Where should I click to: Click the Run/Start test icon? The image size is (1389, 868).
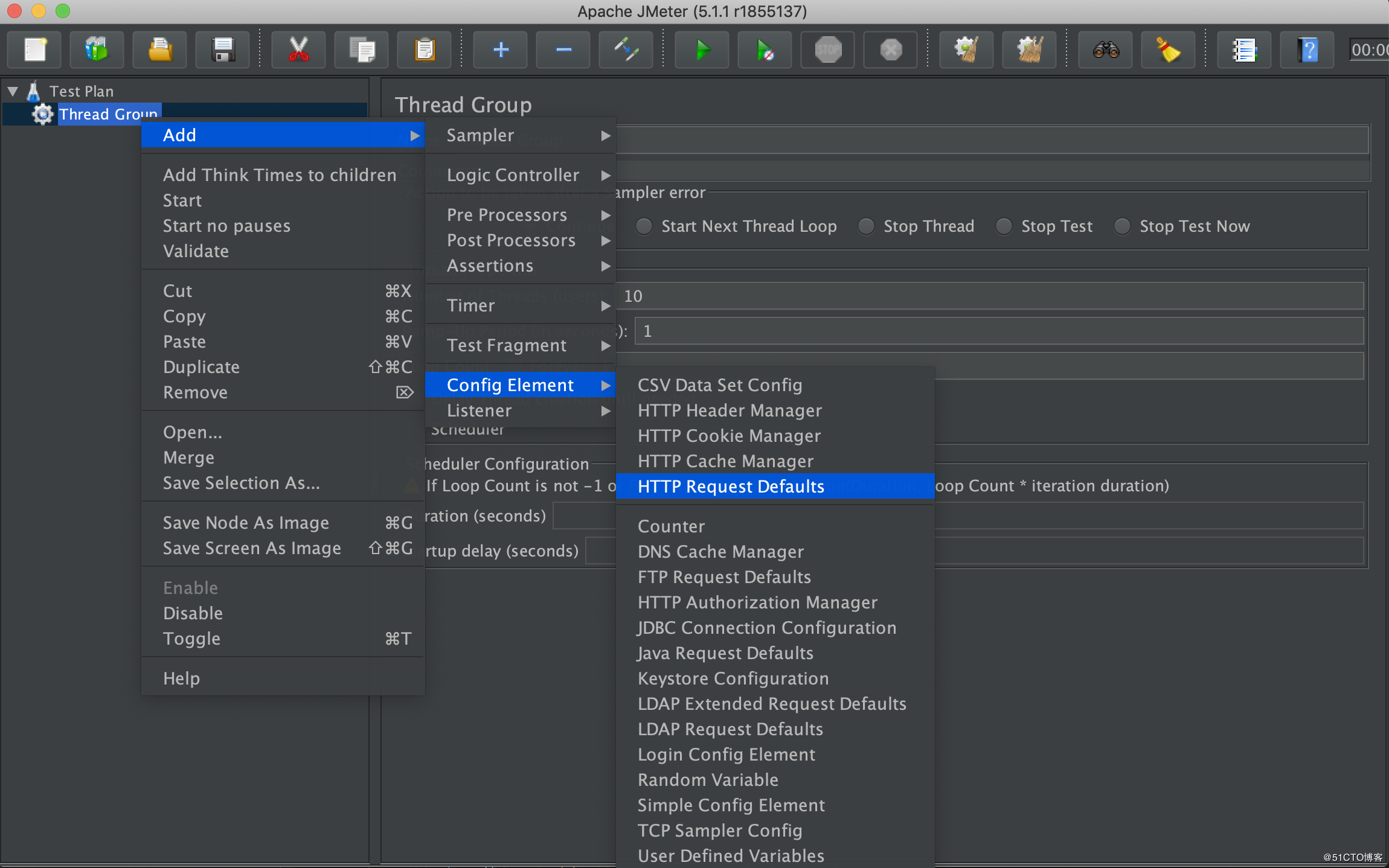(x=701, y=51)
